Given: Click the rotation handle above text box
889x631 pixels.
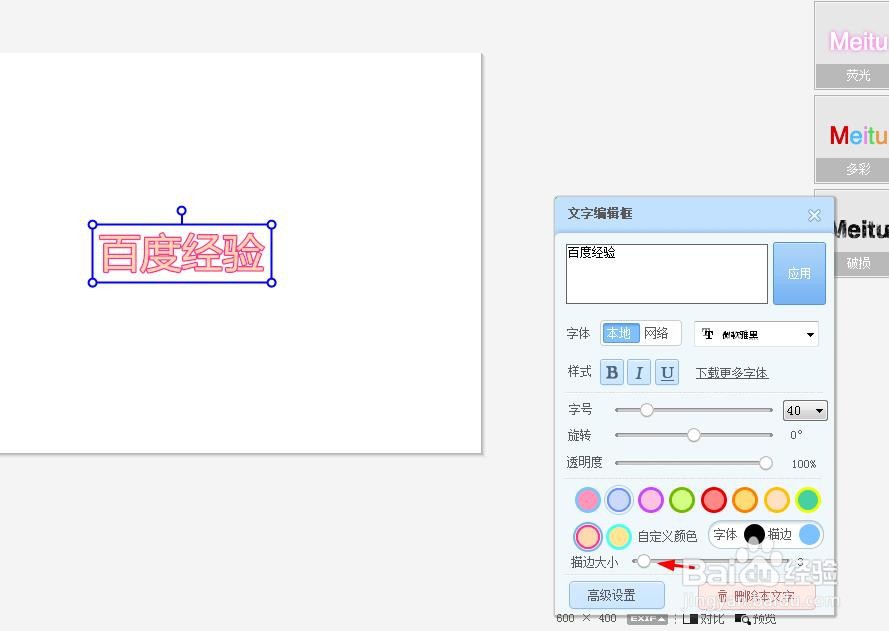Looking at the screenshot, I should pos(181,211).
